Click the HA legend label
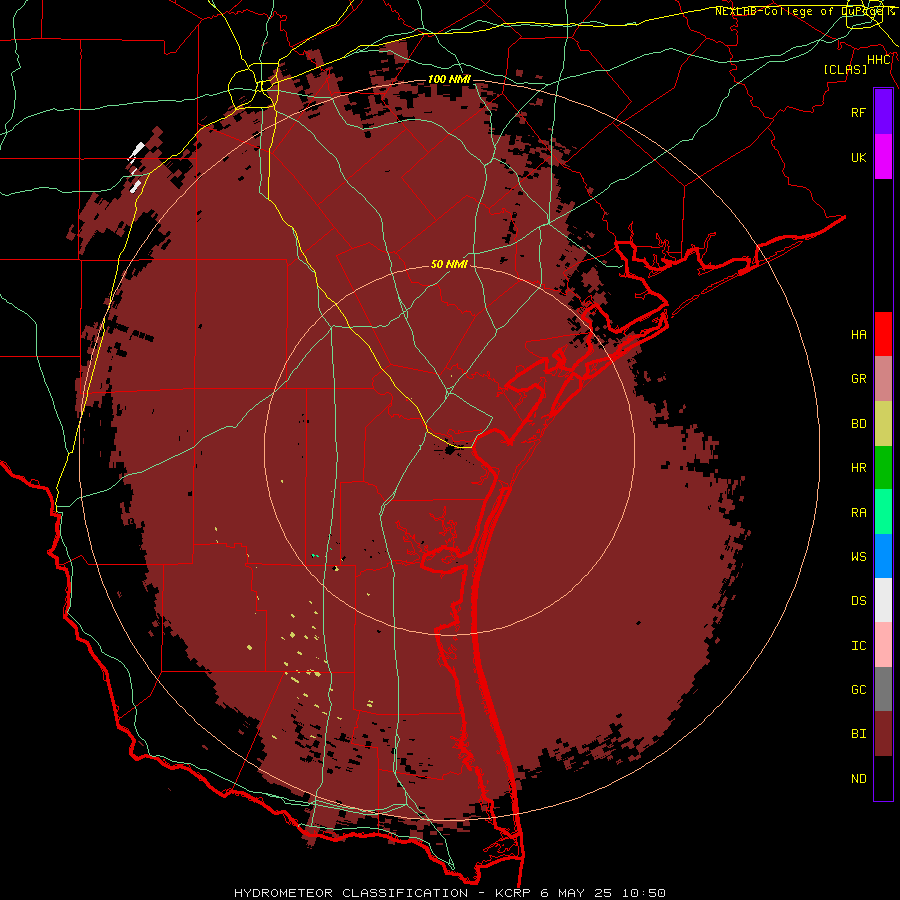The width and height of the screenshot is (900, 900). [x=859, y=335]
